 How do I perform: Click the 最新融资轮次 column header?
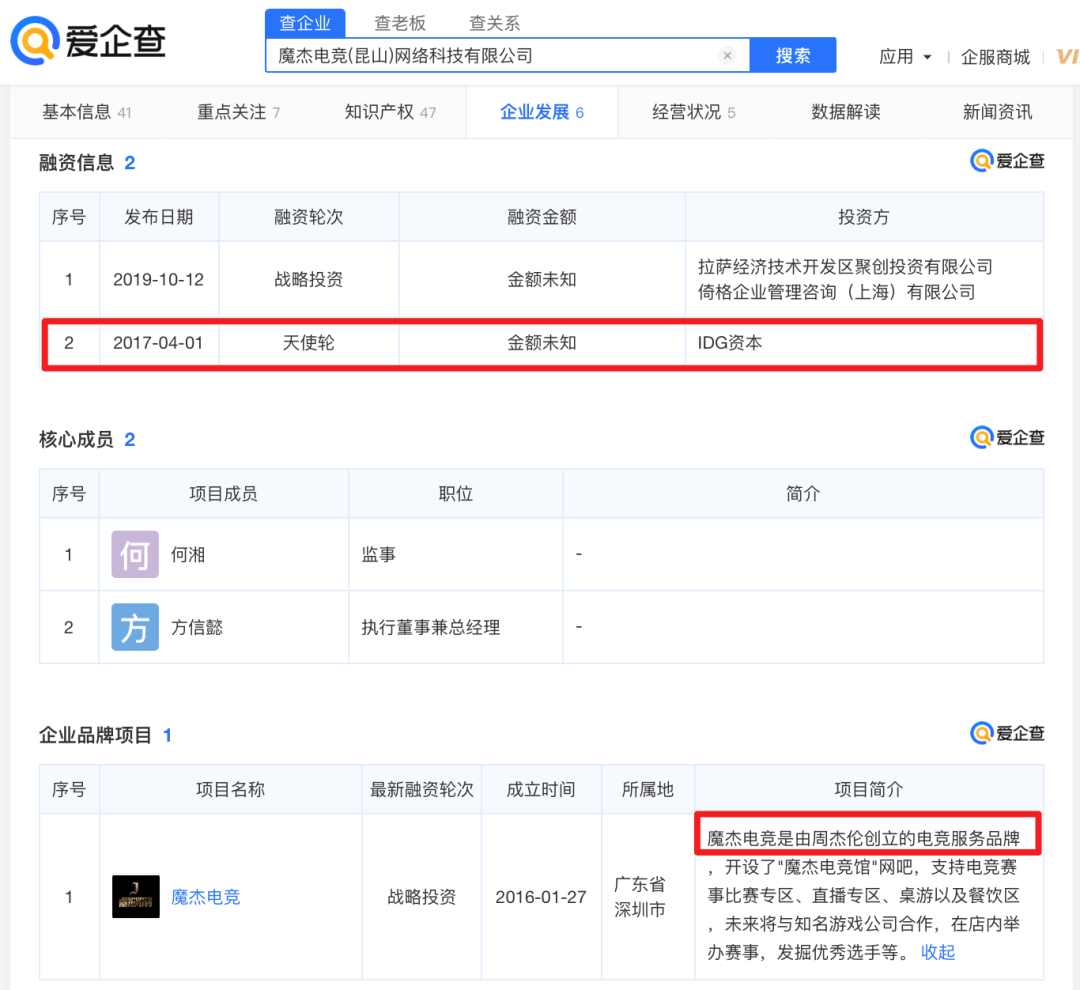(x=422, y=789)
